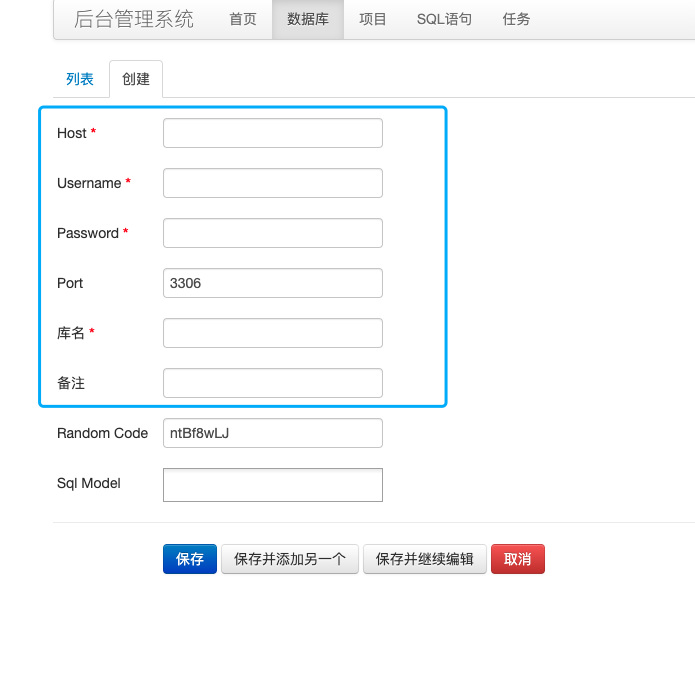Select the 数据库 navigation item
695x679 pixels.
307,19
